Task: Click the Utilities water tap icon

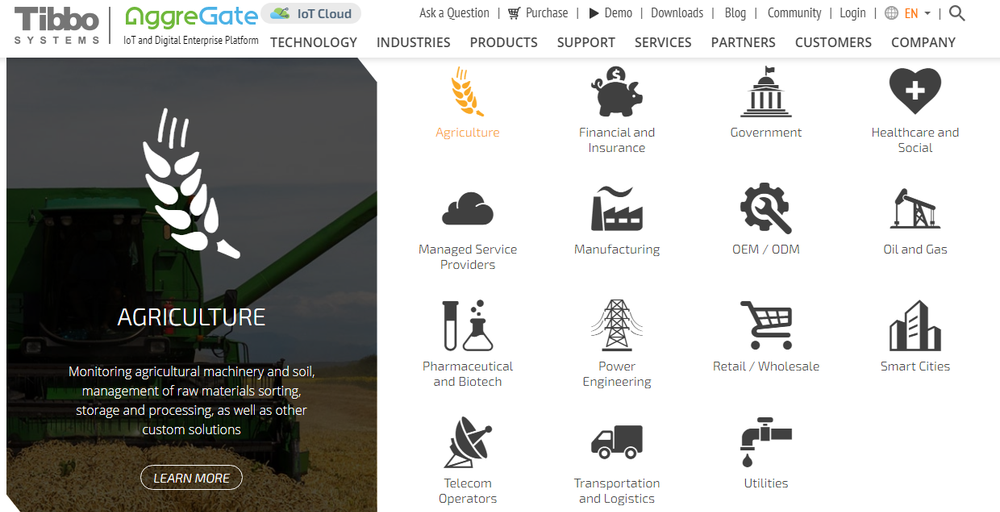Action: [765, 442]
